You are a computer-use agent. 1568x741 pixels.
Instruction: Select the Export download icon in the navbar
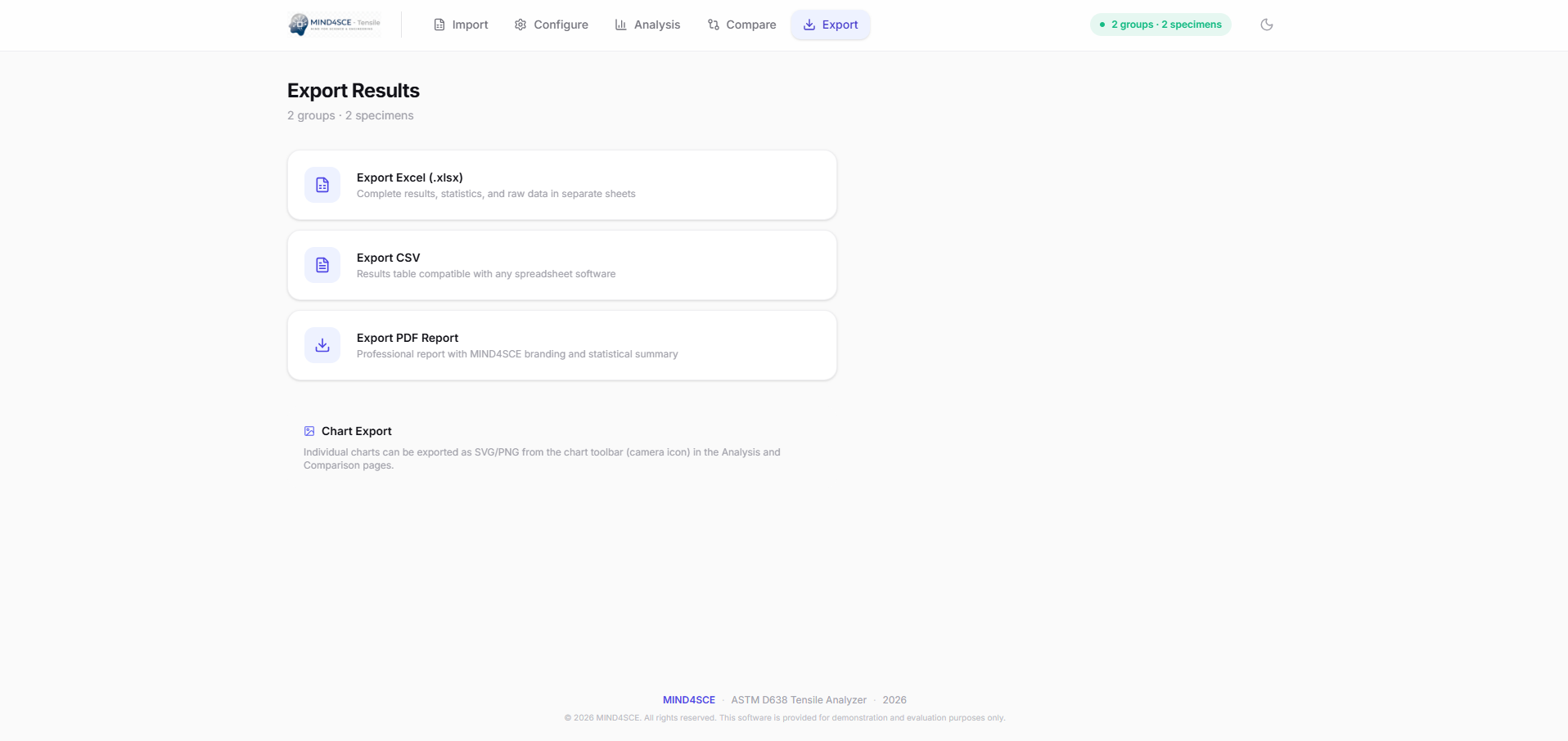[808, 25]
